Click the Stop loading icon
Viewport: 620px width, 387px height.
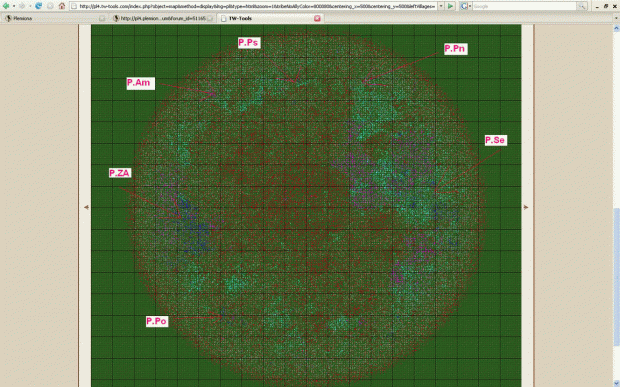pos(50,6)
